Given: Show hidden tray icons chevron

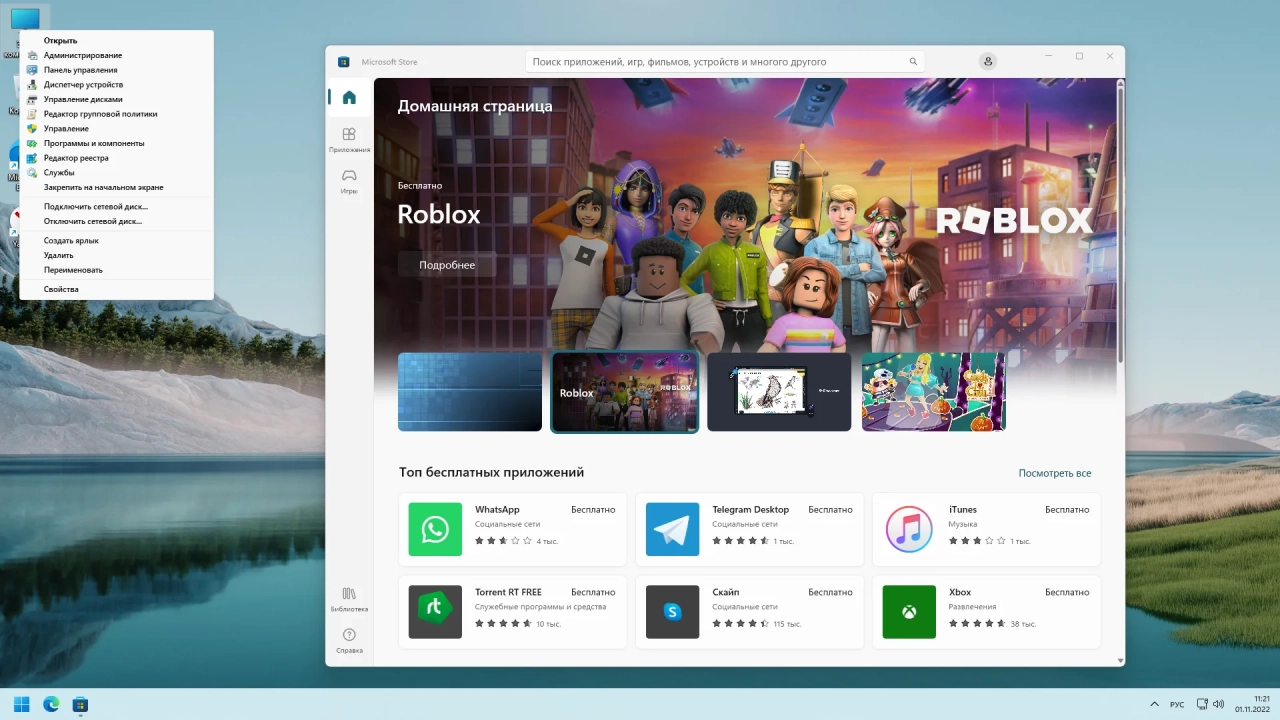Looking at the screenshot, I should point(1154,704).
